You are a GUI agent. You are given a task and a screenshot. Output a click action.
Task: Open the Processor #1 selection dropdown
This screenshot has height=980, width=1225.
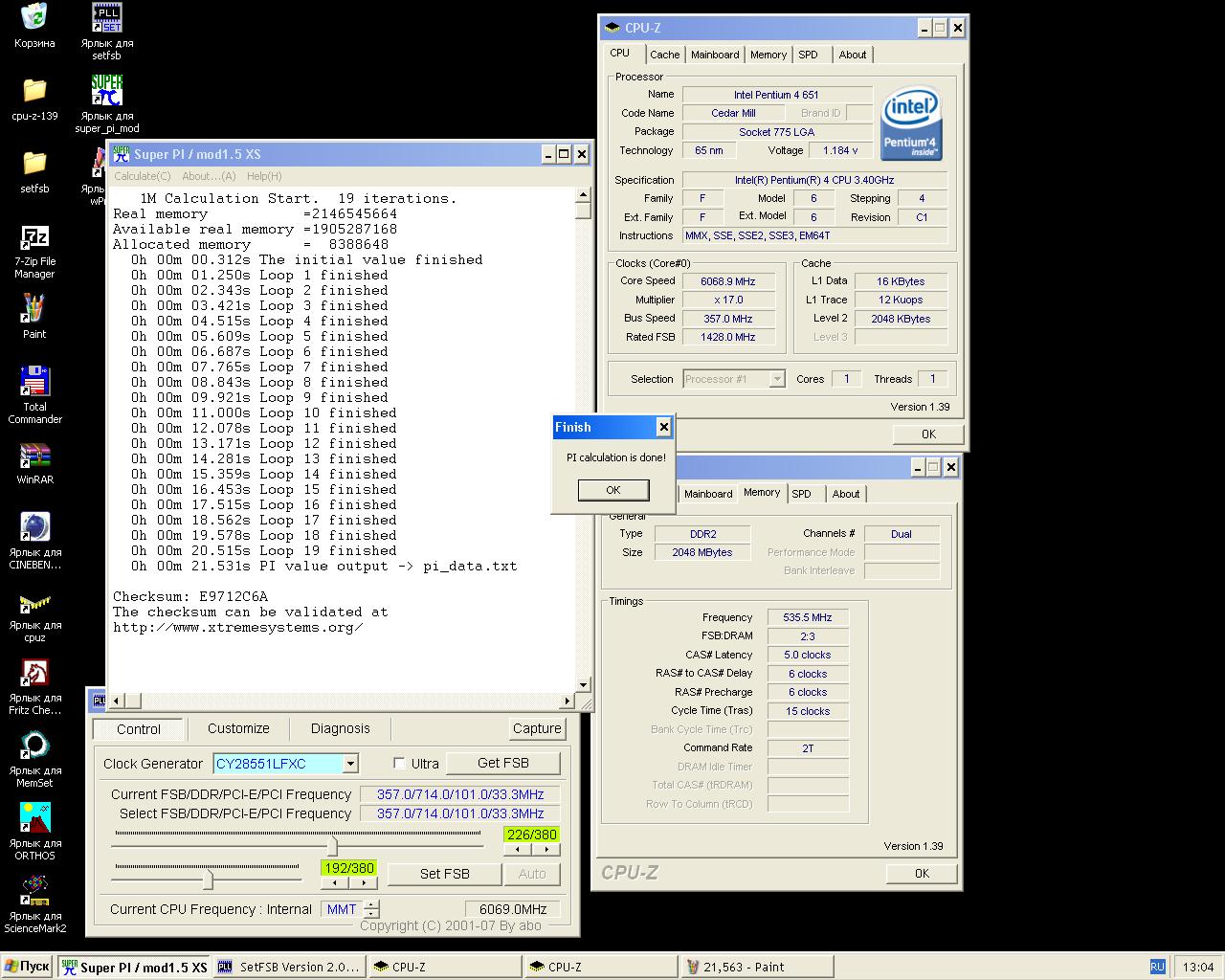[x=777, y=379]
